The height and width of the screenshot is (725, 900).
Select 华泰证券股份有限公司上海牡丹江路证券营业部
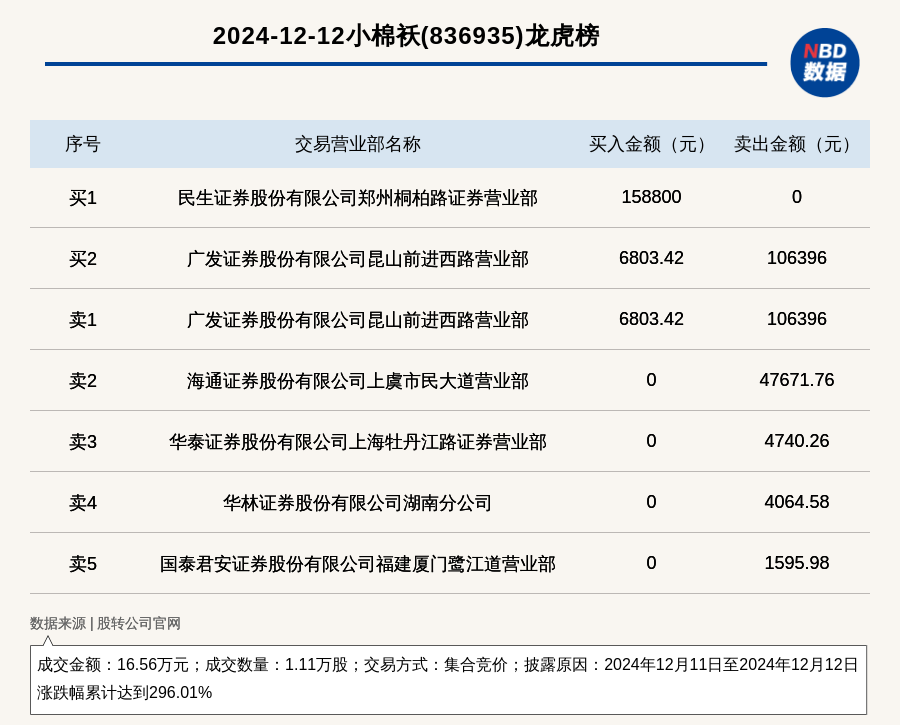(x=358, y=441)
